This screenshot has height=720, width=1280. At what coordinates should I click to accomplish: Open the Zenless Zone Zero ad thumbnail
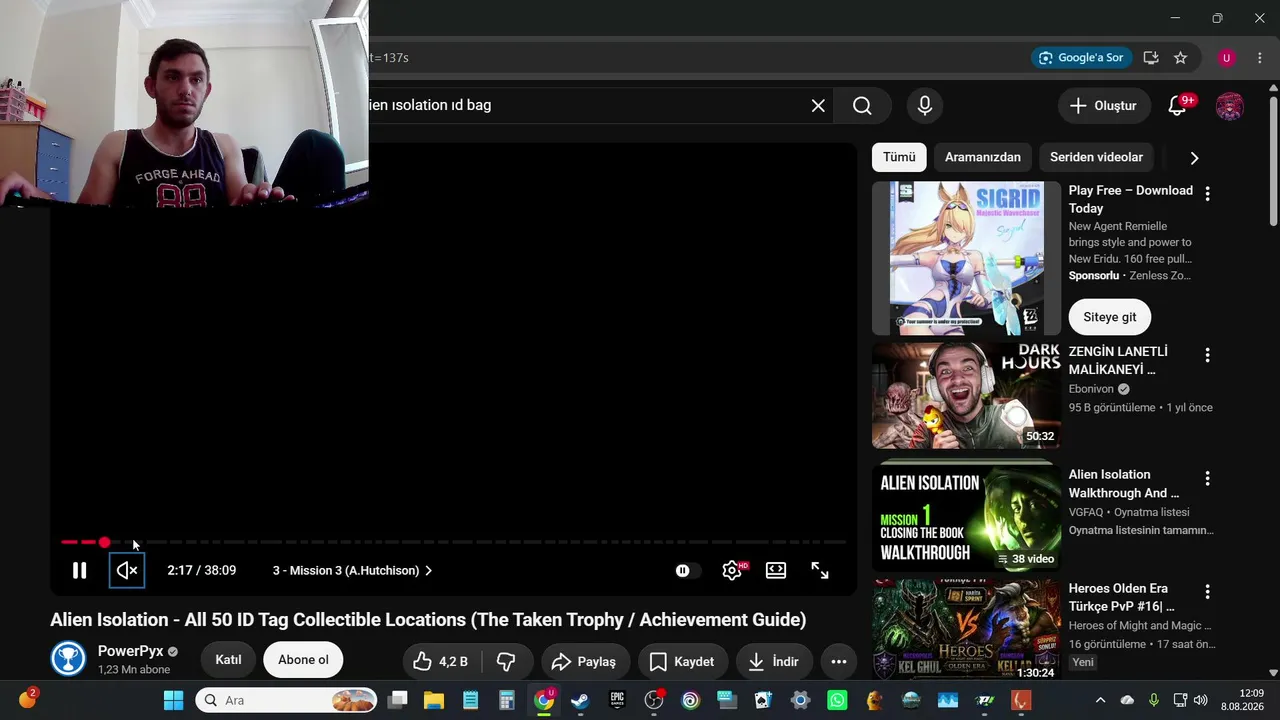[x=966, y=258]
